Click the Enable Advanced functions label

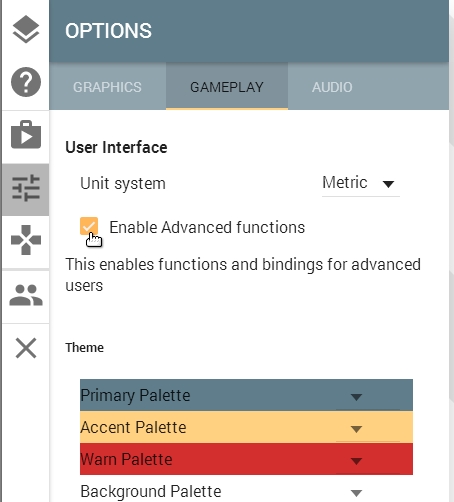click(x=207, y=228)
